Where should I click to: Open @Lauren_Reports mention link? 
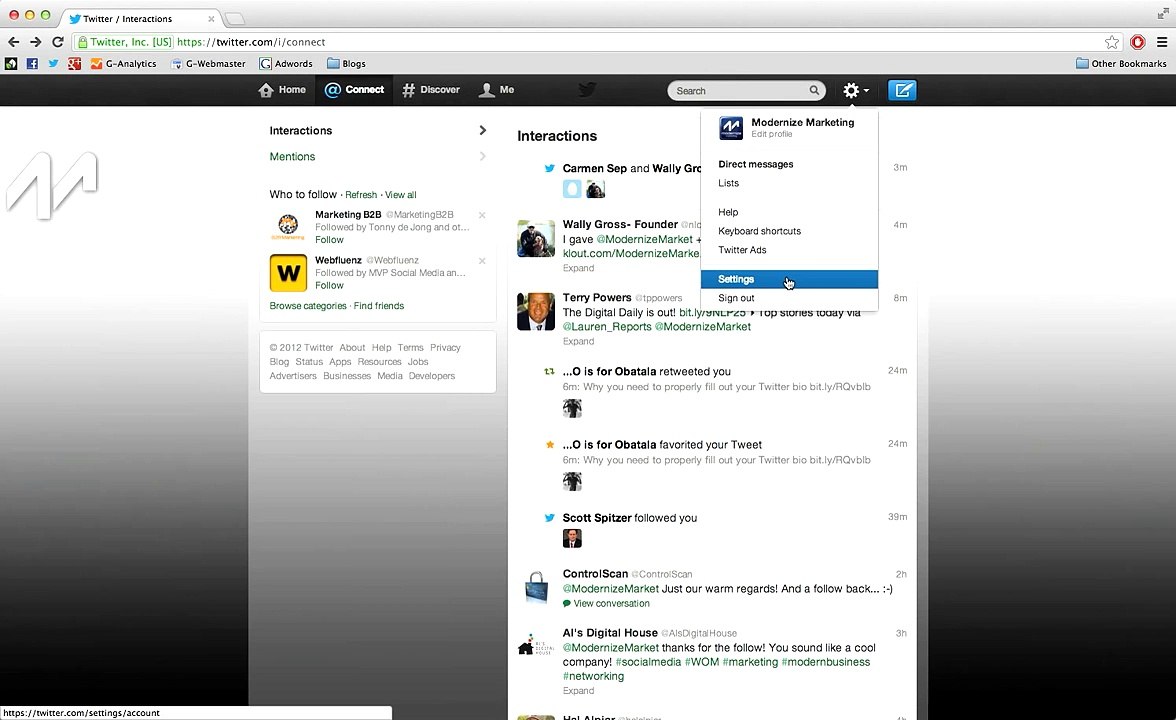click(607, 327)
